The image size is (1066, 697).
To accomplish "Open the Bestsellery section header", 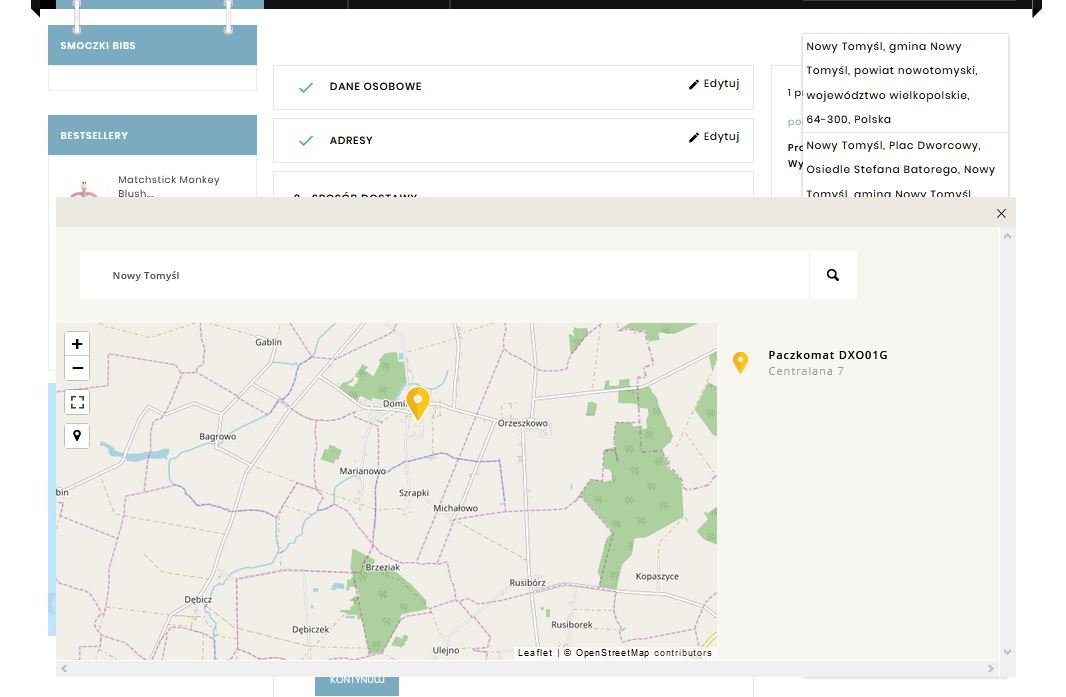I will point(94,135).
